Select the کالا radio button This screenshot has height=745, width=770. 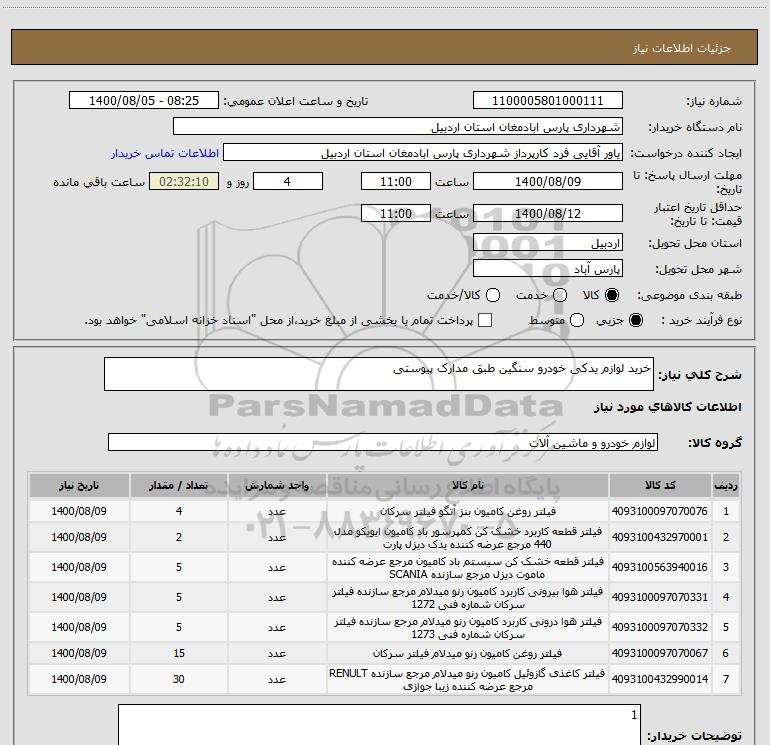(612, 295)
